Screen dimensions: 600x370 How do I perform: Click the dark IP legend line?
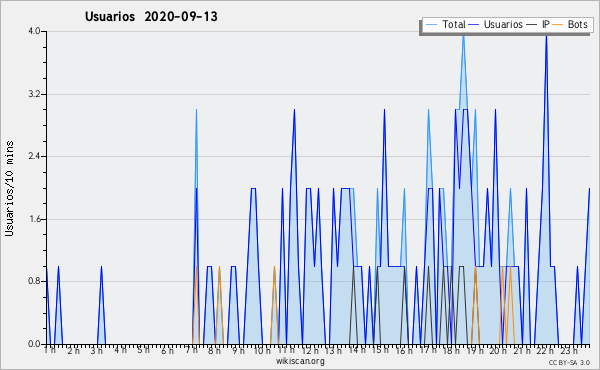click(532, 25)
